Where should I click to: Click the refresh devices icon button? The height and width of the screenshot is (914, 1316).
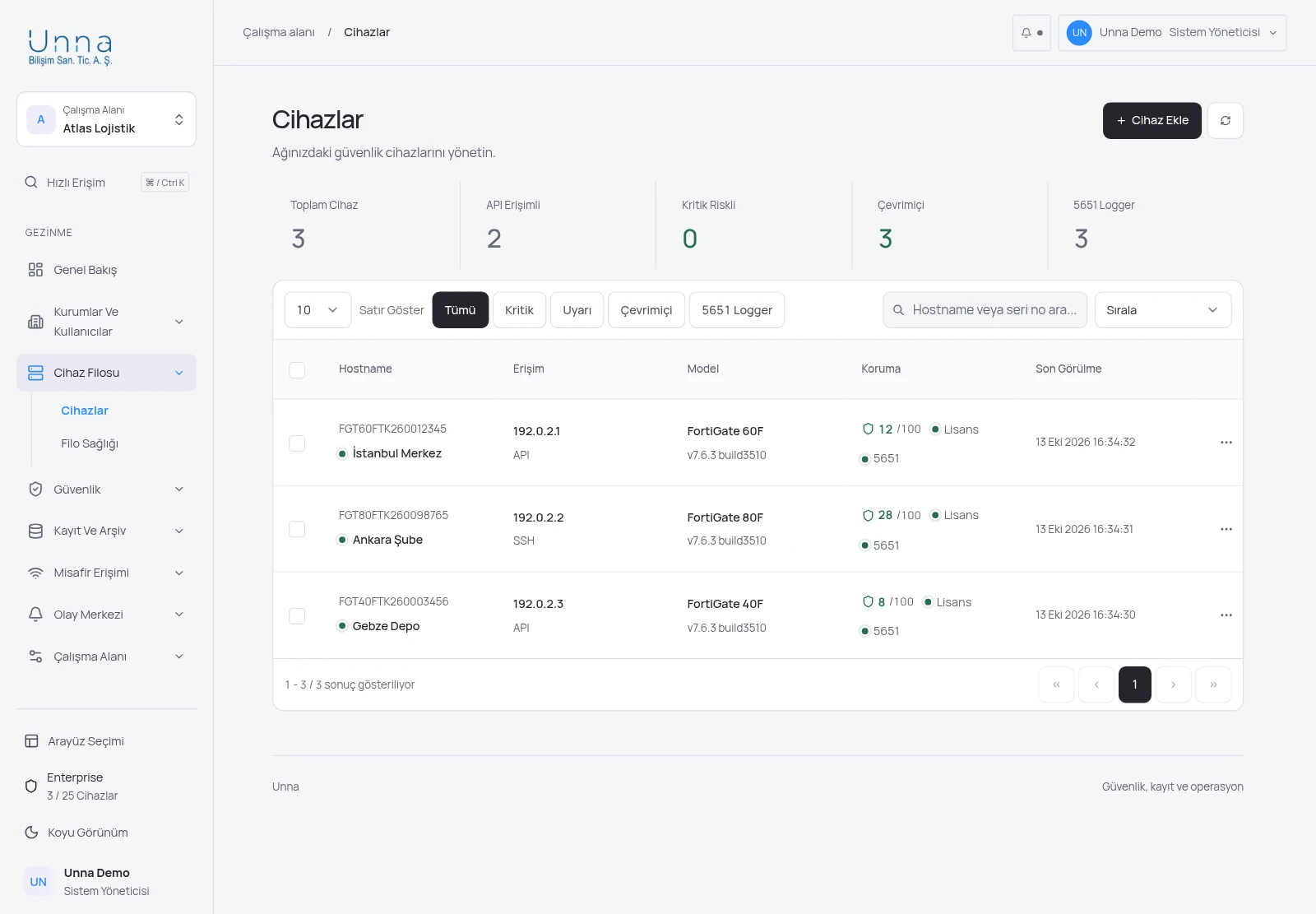[1226, 121]
